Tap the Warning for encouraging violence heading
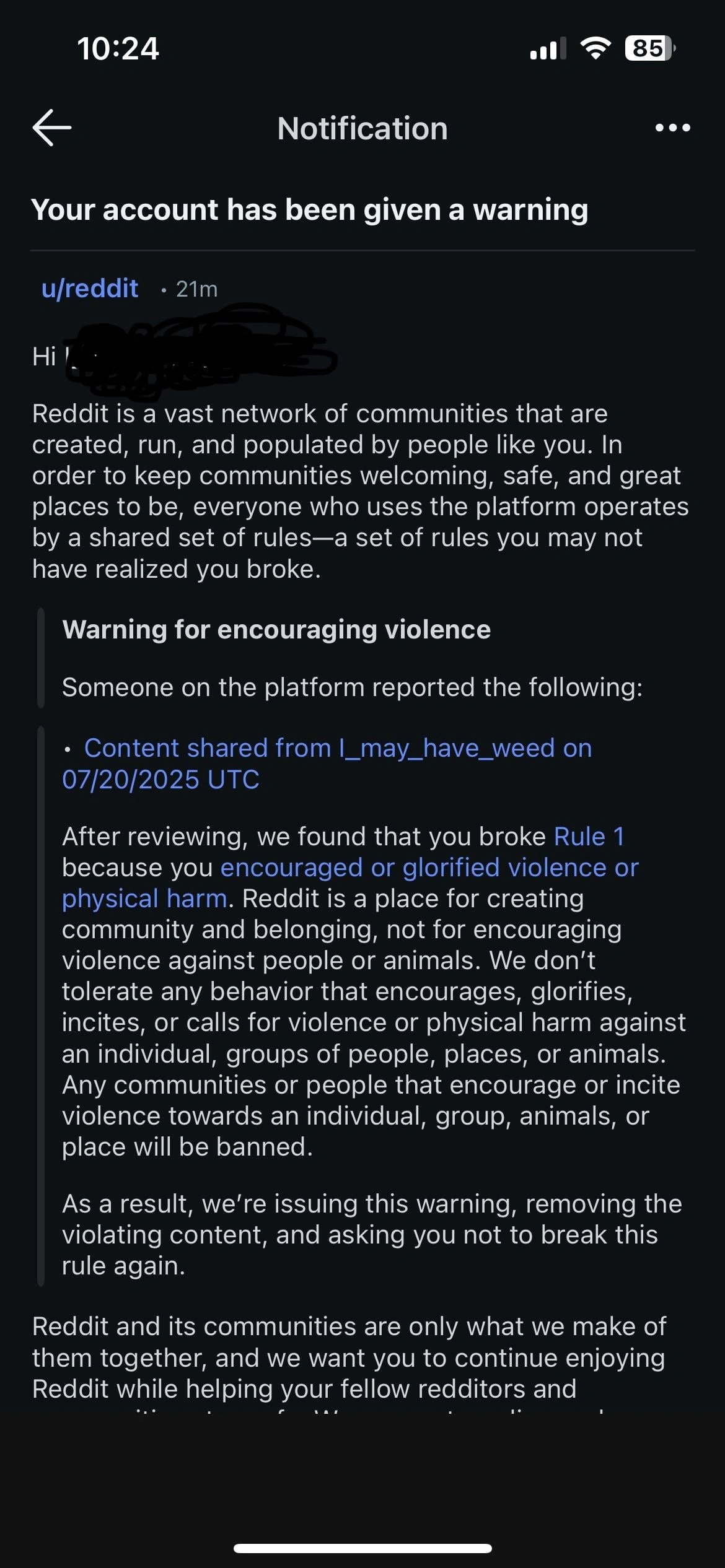This screenshot has height=1568, width=725. point(276,630)
